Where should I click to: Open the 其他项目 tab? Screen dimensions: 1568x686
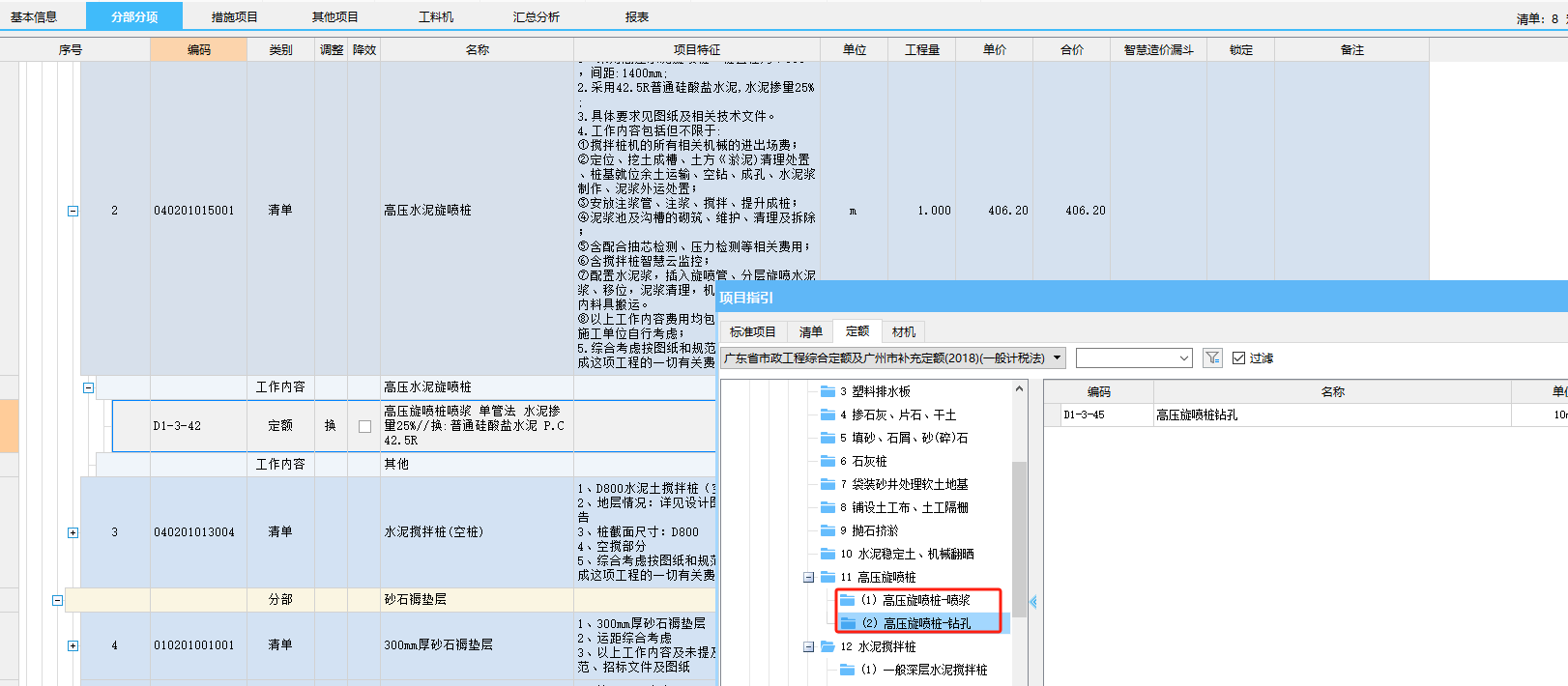(x=335, y=17)
